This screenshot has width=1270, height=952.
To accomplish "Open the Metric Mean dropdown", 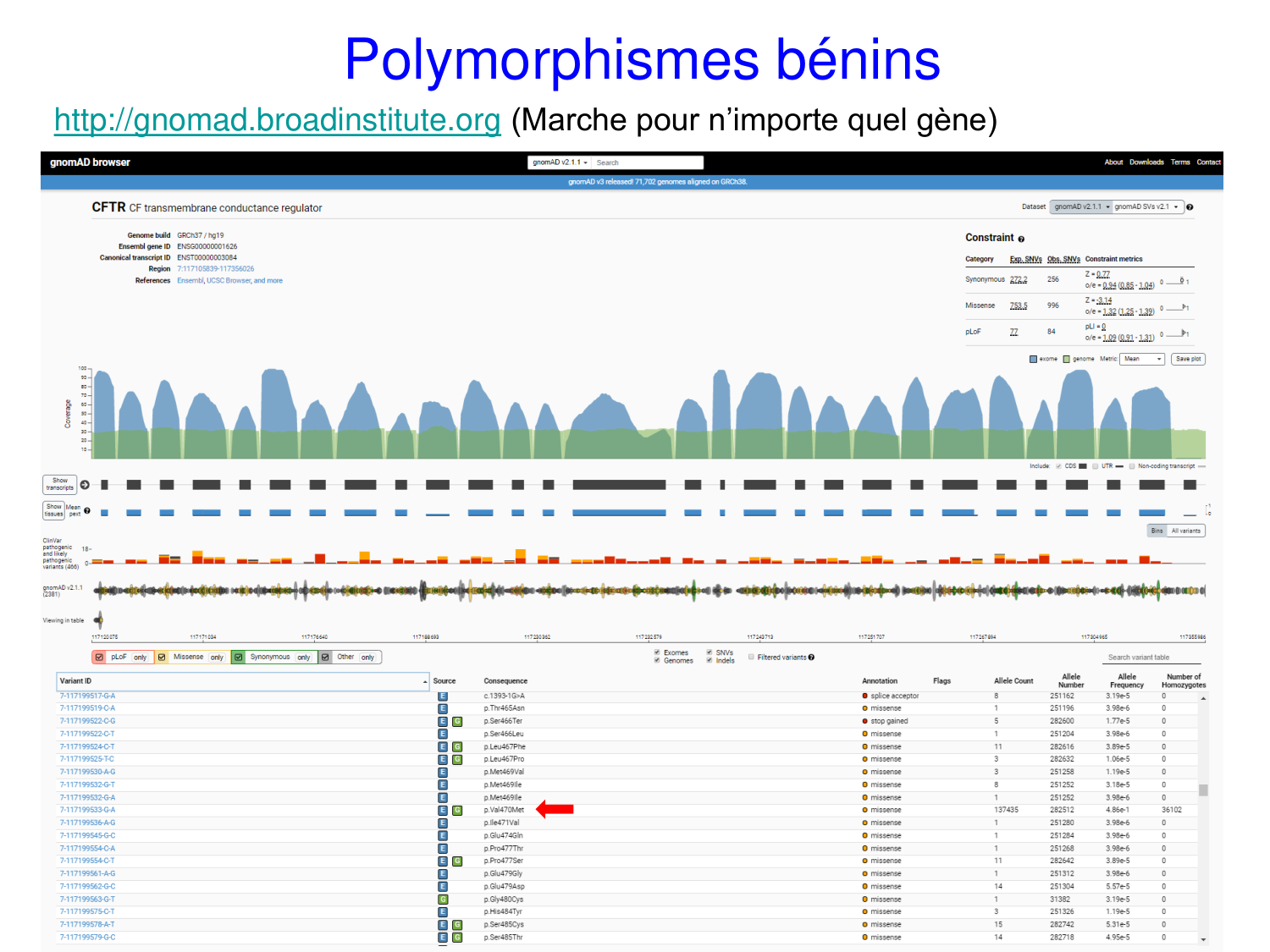I will pyautogui.click(x=1141, y=359).
